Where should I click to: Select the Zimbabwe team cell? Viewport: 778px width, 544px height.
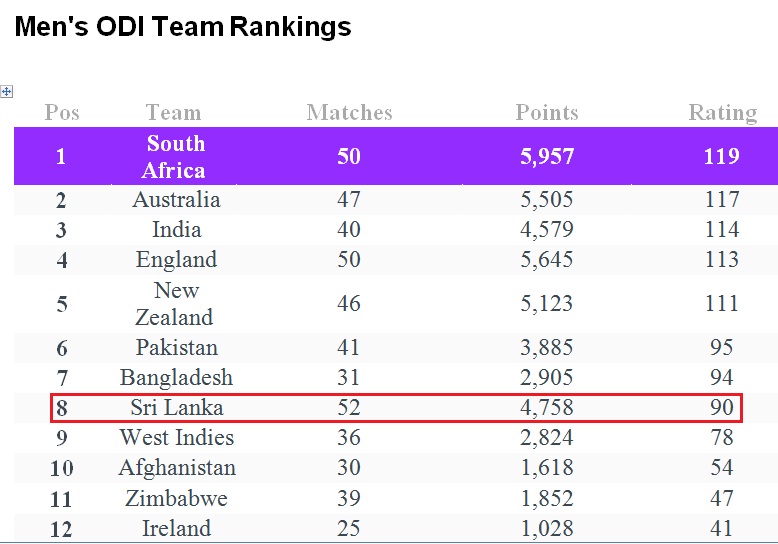[x=176, y=498]
